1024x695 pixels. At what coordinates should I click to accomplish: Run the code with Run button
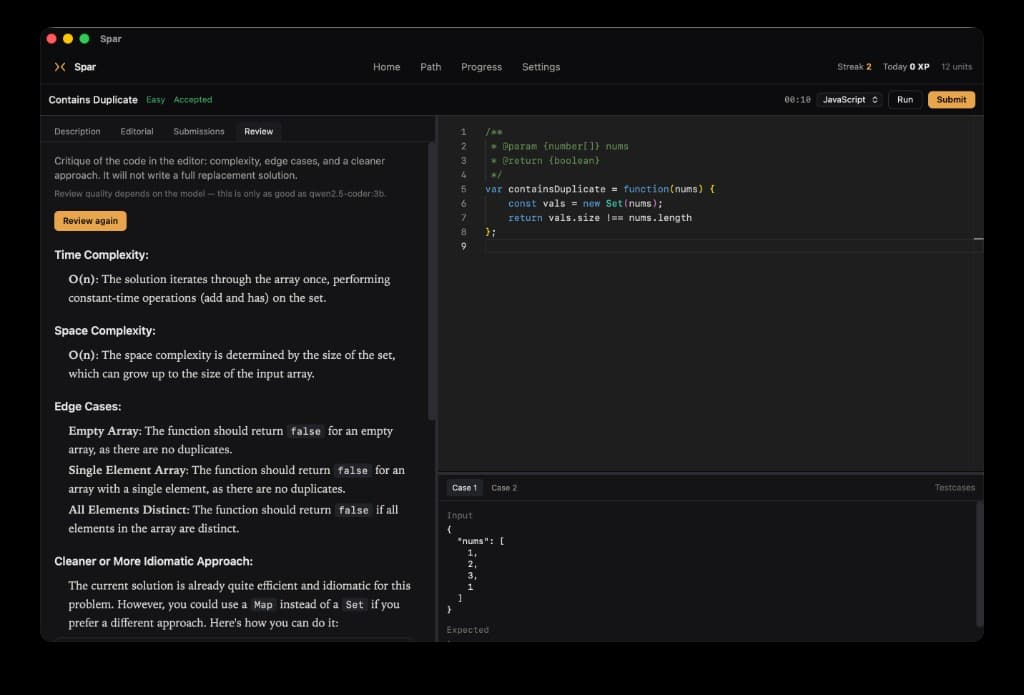pos(904,99)
